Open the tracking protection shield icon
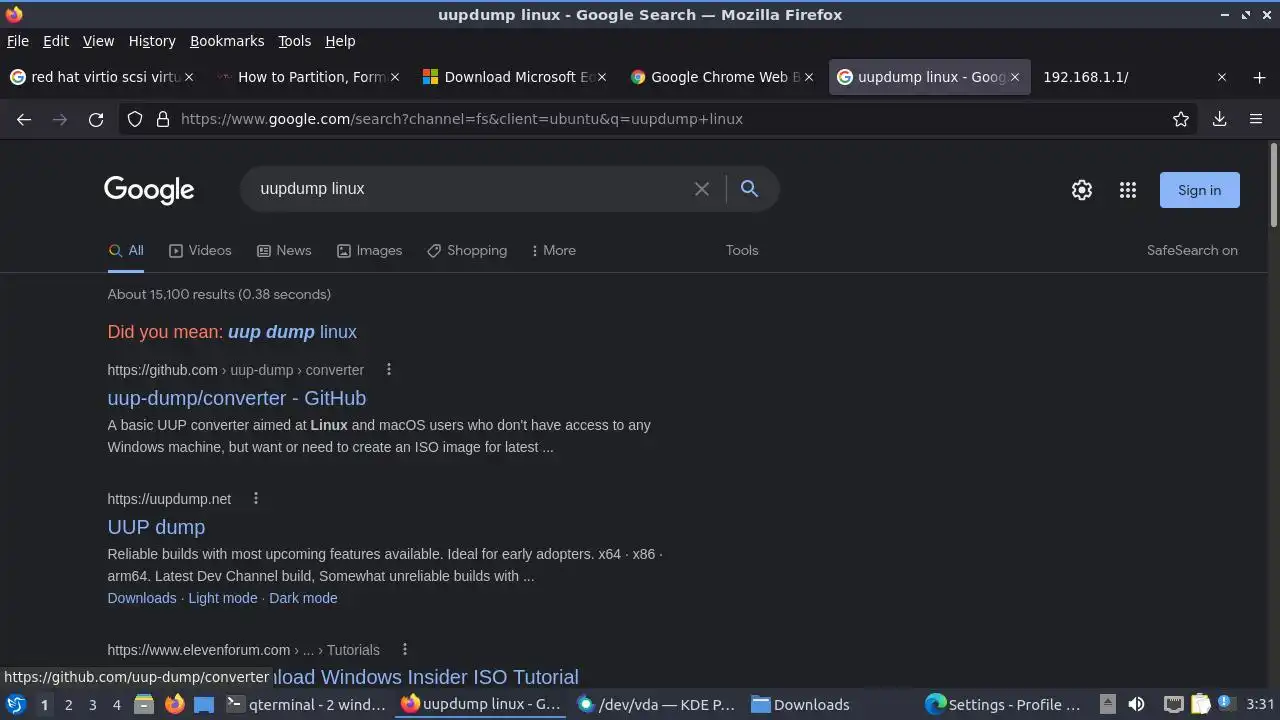 tap(135, 119)
